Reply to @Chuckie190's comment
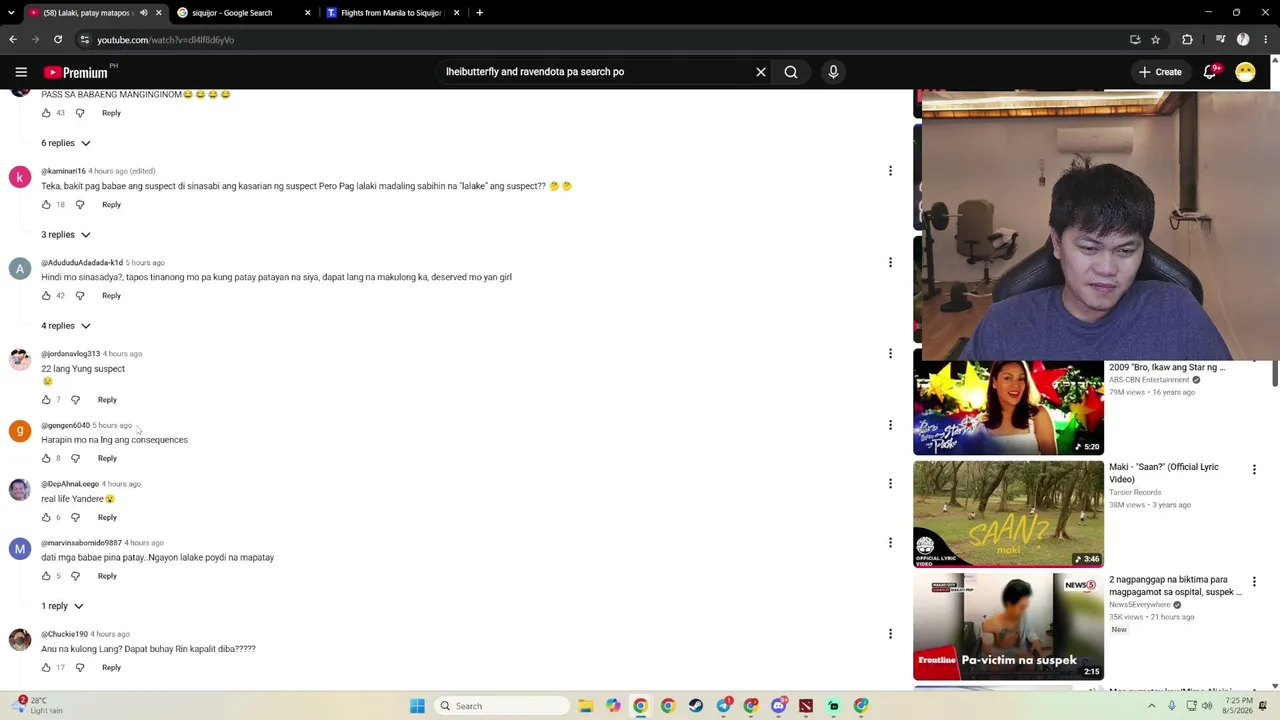 111,667
